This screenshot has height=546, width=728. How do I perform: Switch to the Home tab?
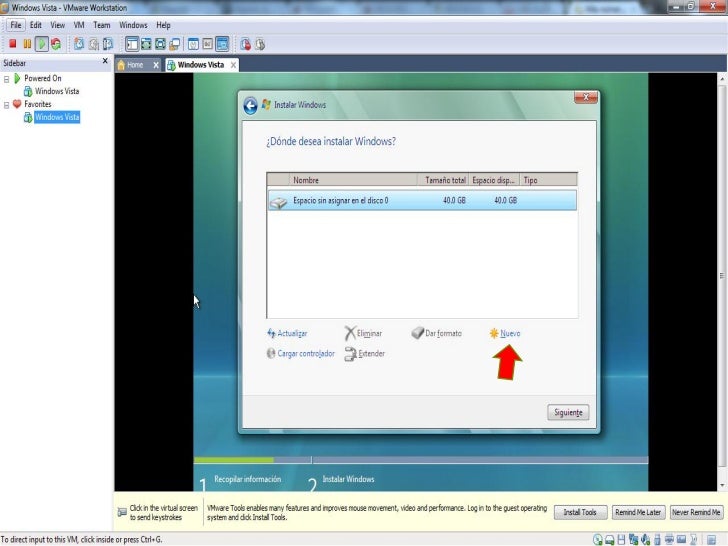[x=133, y=65]
